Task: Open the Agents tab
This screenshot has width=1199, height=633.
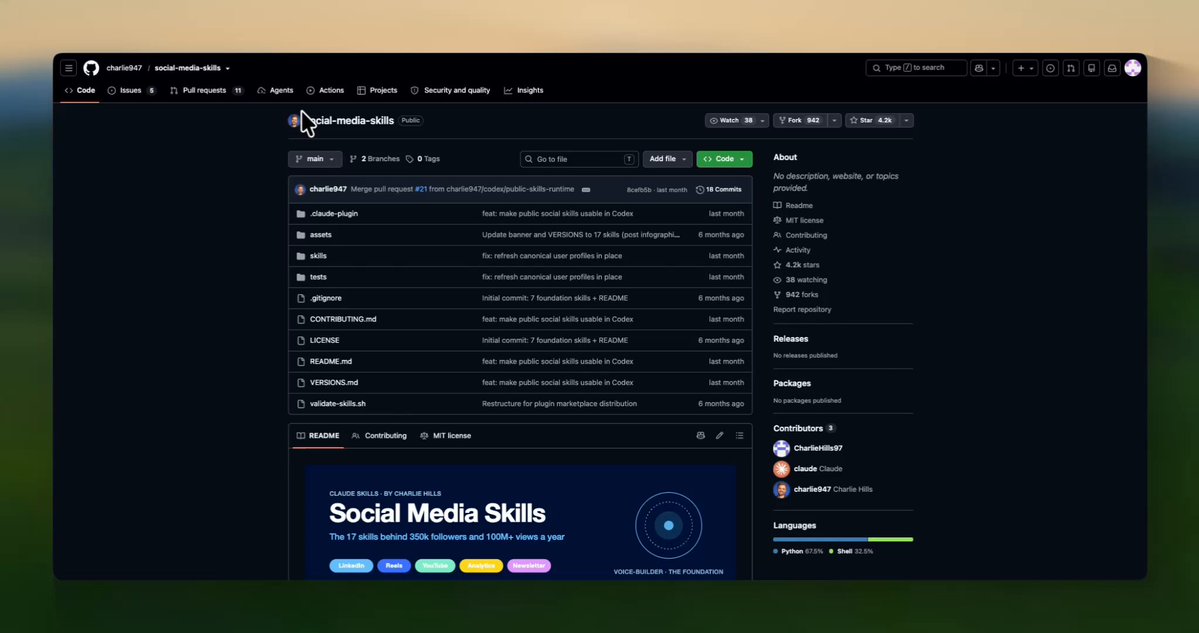Action: [275, 90]
